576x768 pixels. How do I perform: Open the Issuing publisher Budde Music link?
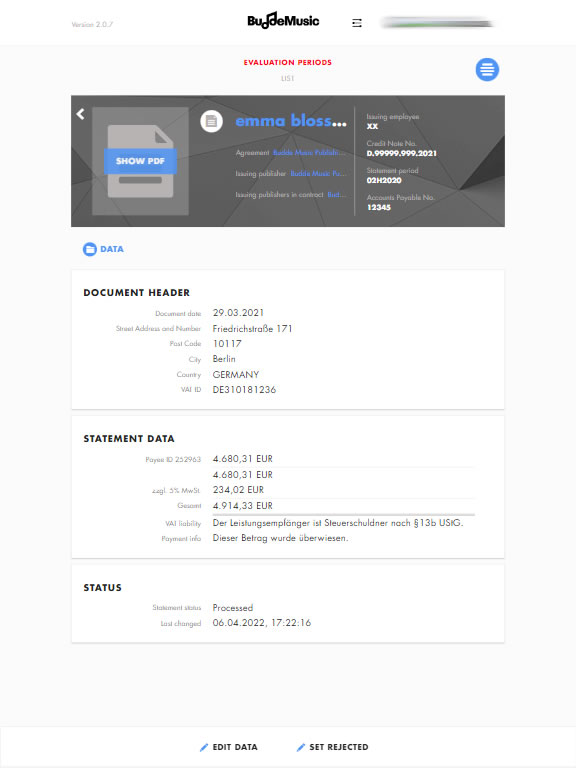[x=318, y=173]
